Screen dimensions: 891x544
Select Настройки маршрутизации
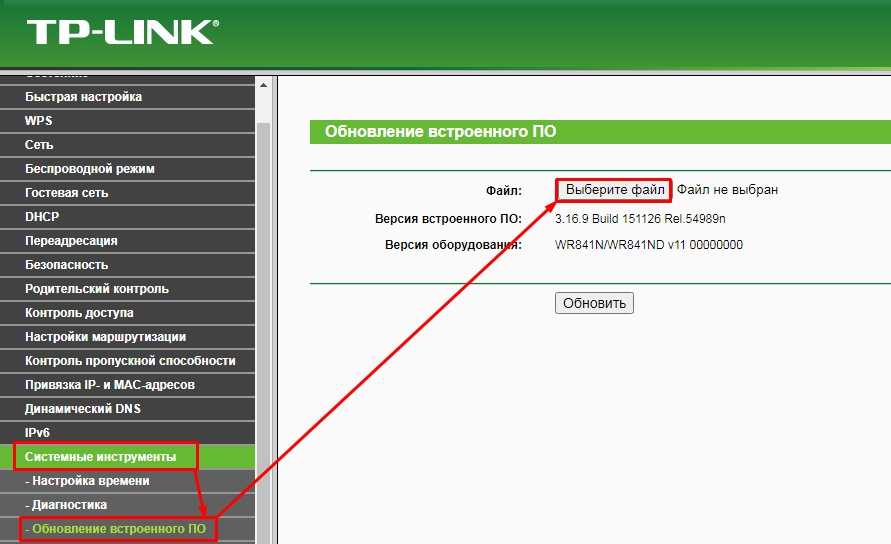127,337
